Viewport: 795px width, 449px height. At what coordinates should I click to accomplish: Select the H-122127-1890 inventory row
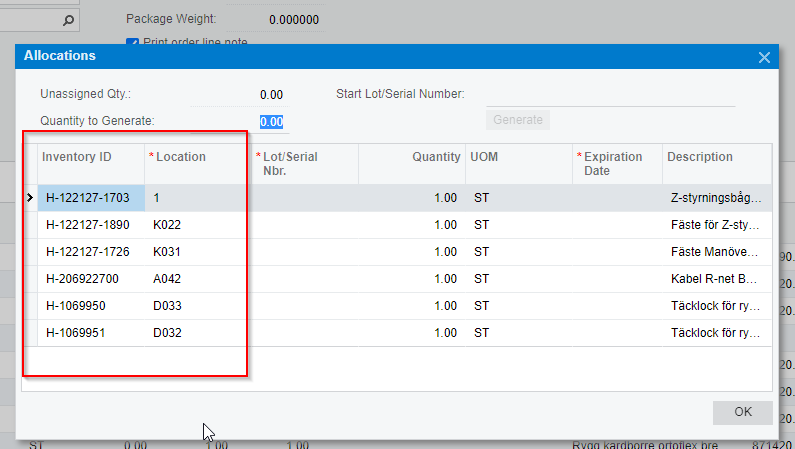pyautogui.click(x=88, y=225)
